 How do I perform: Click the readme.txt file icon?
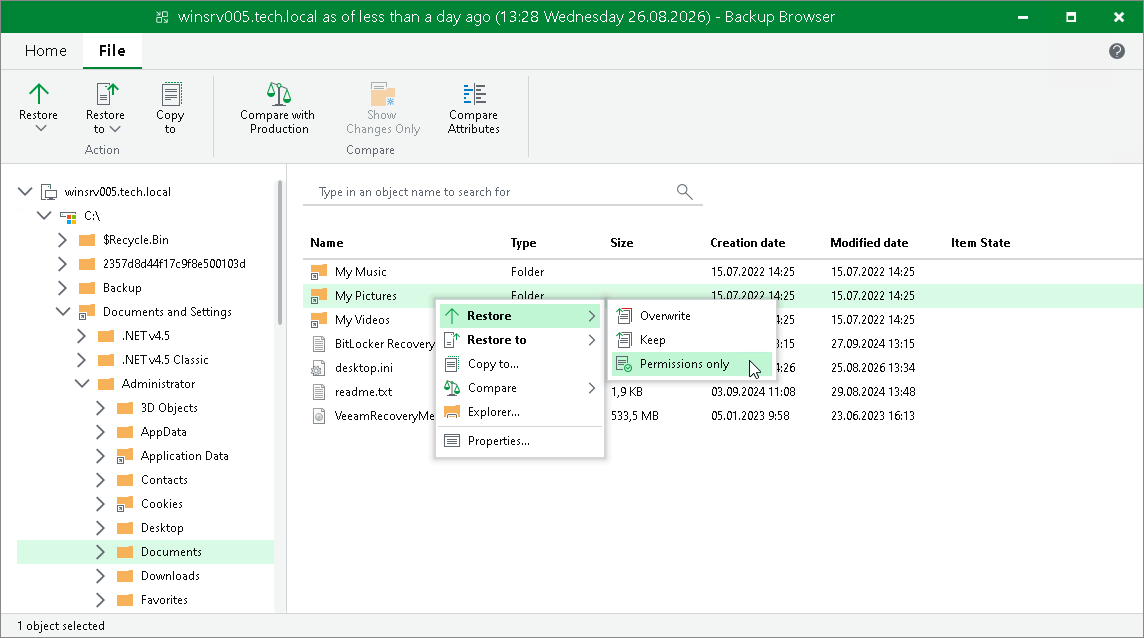point(319,392)
